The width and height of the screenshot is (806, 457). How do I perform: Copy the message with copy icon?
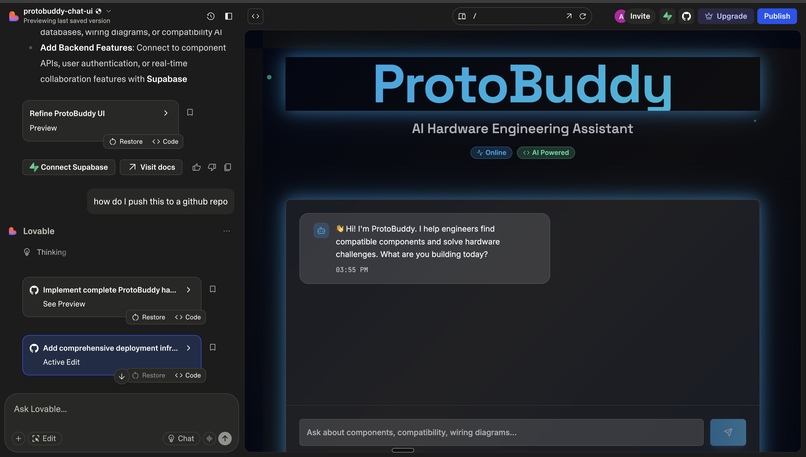[227, 167]
